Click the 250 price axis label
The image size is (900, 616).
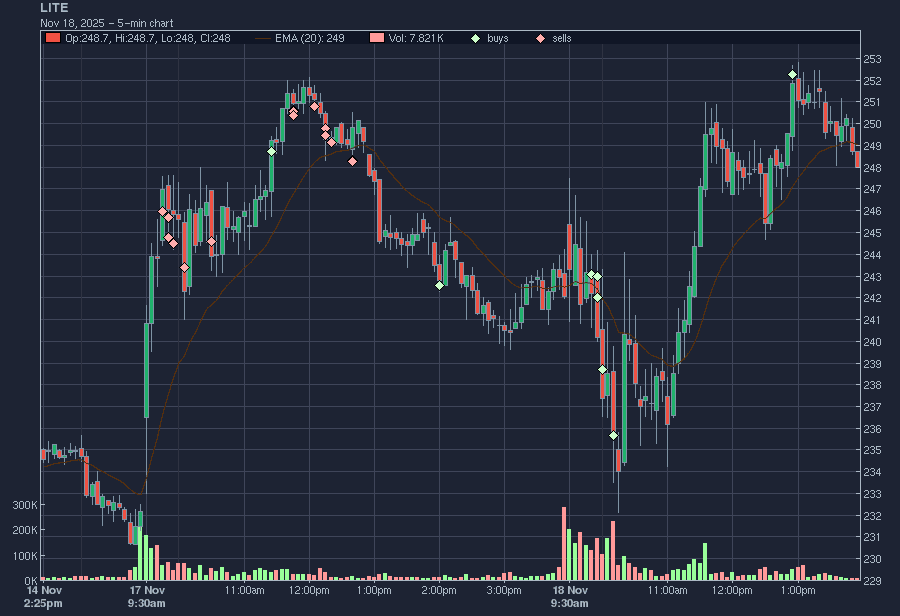(872, 124)
